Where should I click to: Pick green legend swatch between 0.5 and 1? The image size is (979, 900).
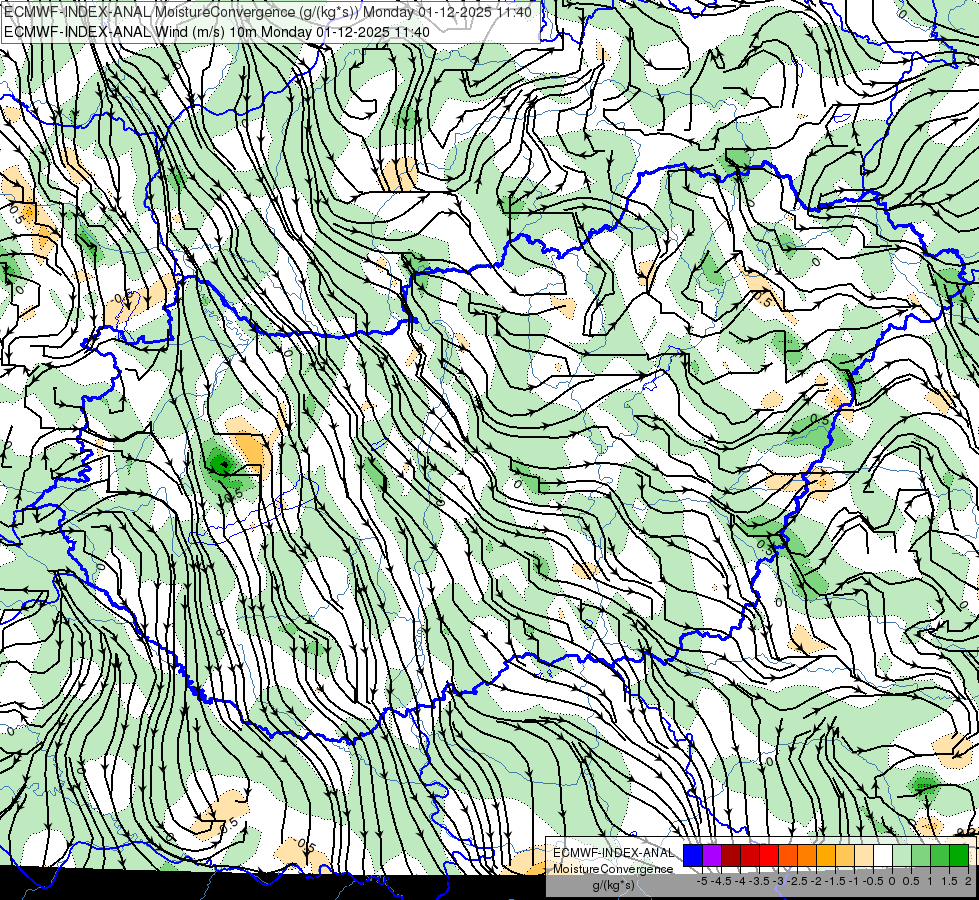click(x=921, y=856)
